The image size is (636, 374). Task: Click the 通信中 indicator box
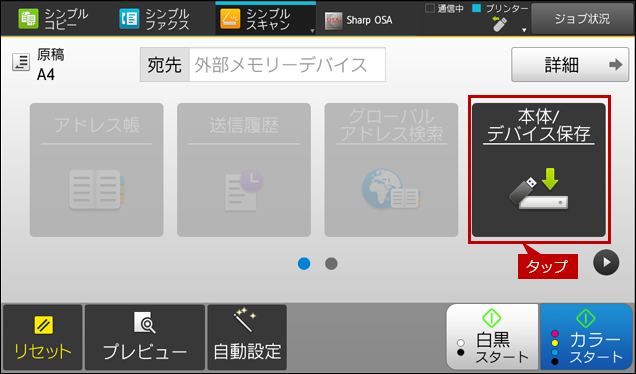(x=430, y=8)
